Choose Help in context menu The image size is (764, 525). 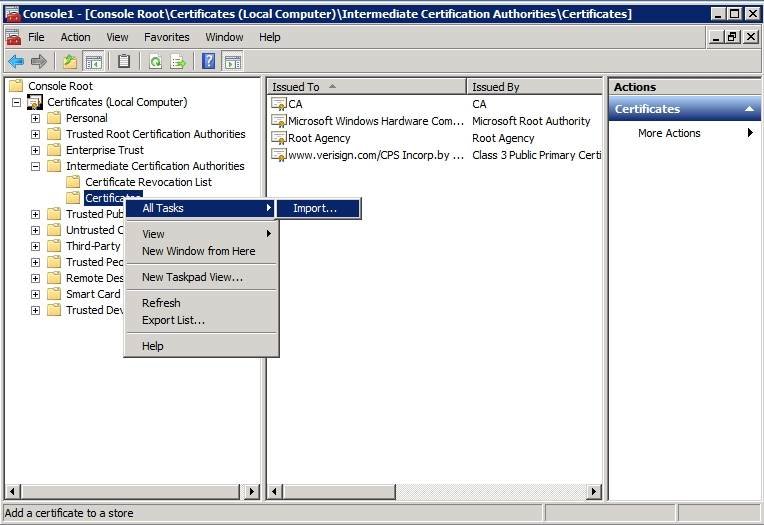(x=201, y=346)
